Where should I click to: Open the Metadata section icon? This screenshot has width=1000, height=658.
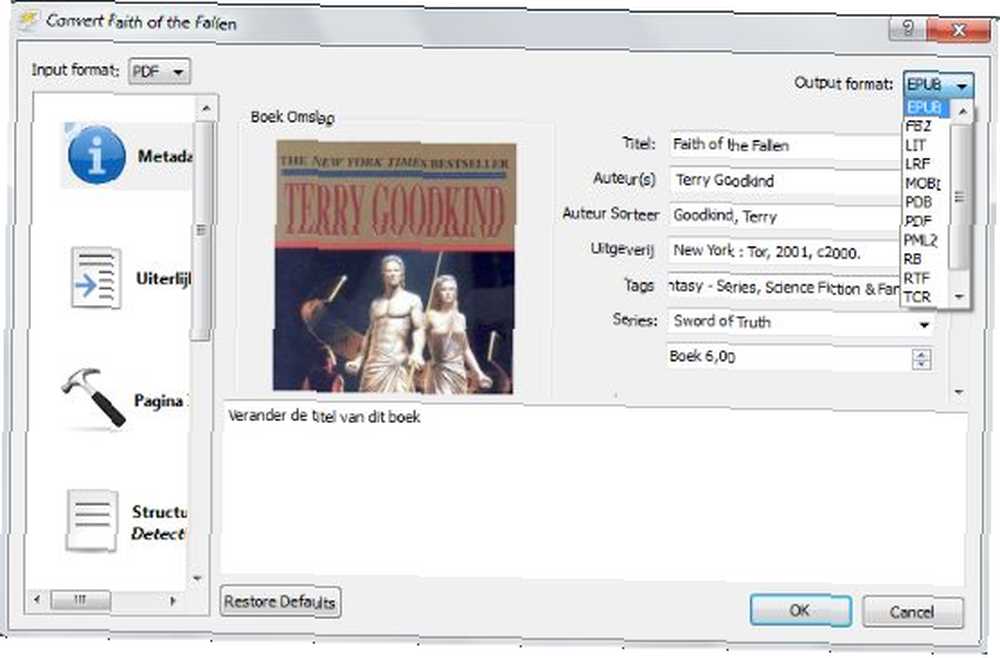(97, 155)
